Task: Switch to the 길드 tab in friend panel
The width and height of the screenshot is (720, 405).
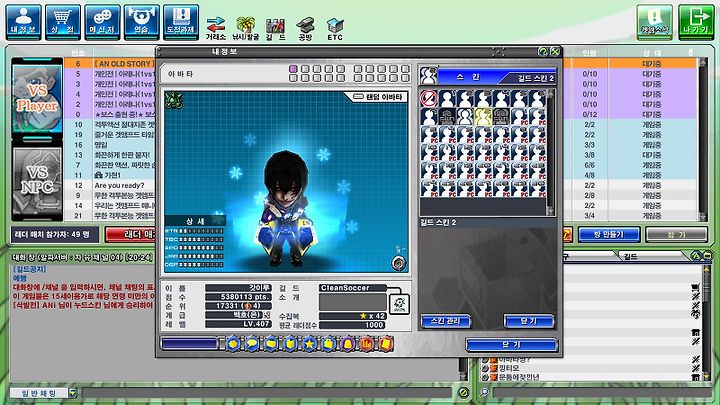Action: 652,256
